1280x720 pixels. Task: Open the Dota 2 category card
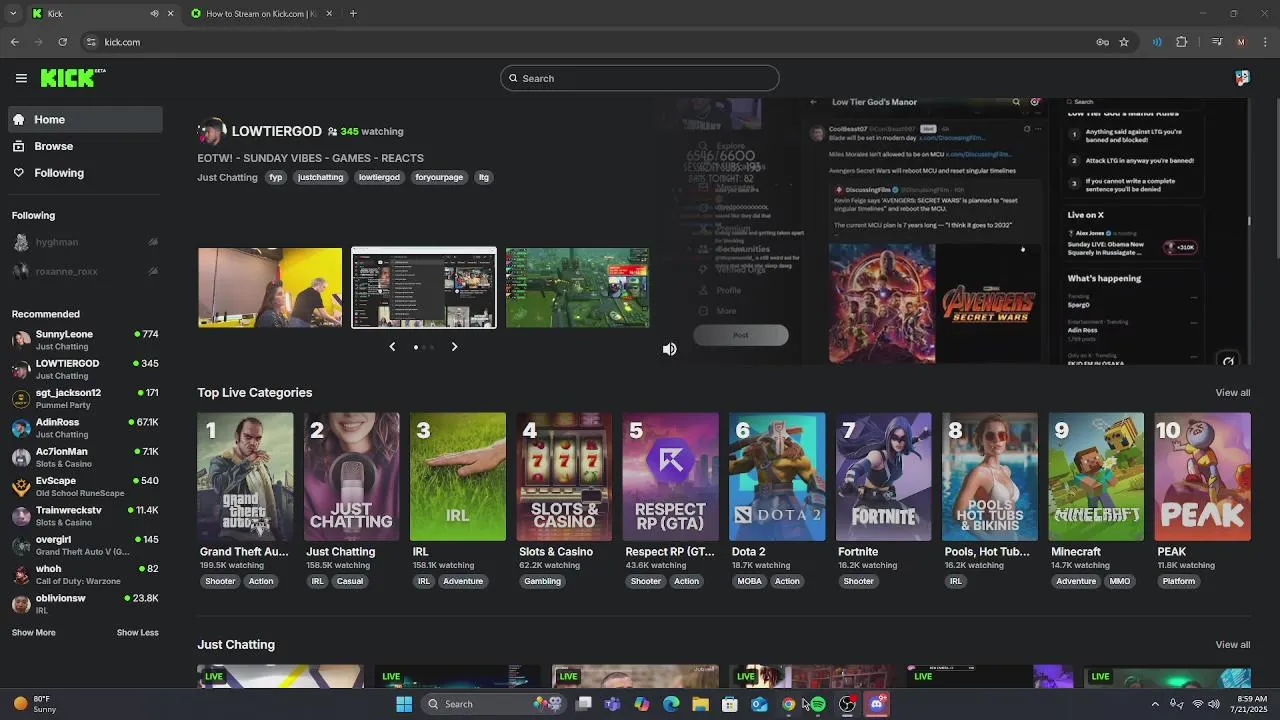[777, 477]
